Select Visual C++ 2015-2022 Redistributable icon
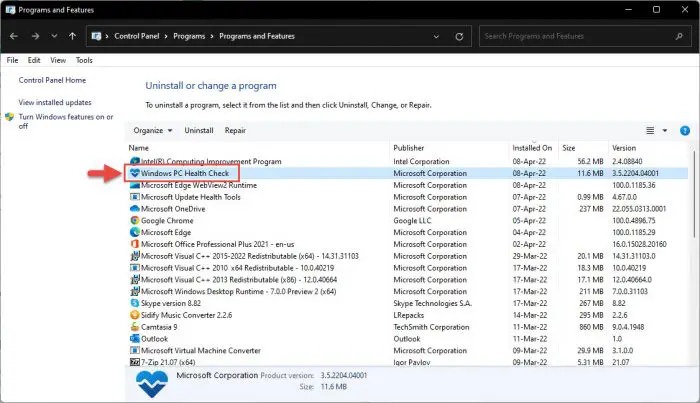This screenshot has width=700, height=403. (134, 256)
